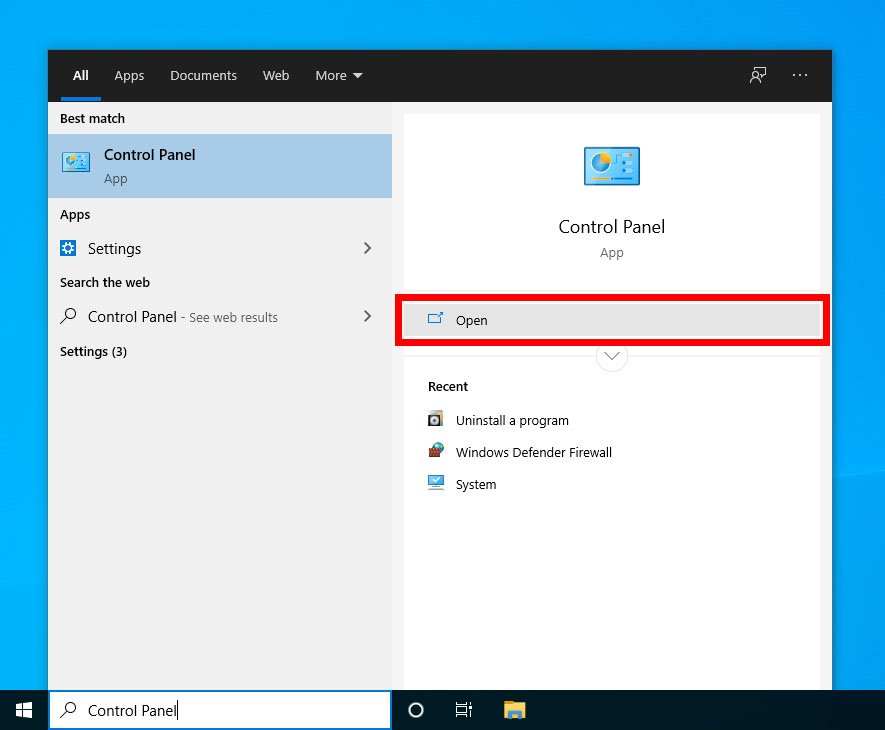The width and height of the screenshot is (885, 730).
Task: Open Task View on the taskbar
Action: (463, 710)
